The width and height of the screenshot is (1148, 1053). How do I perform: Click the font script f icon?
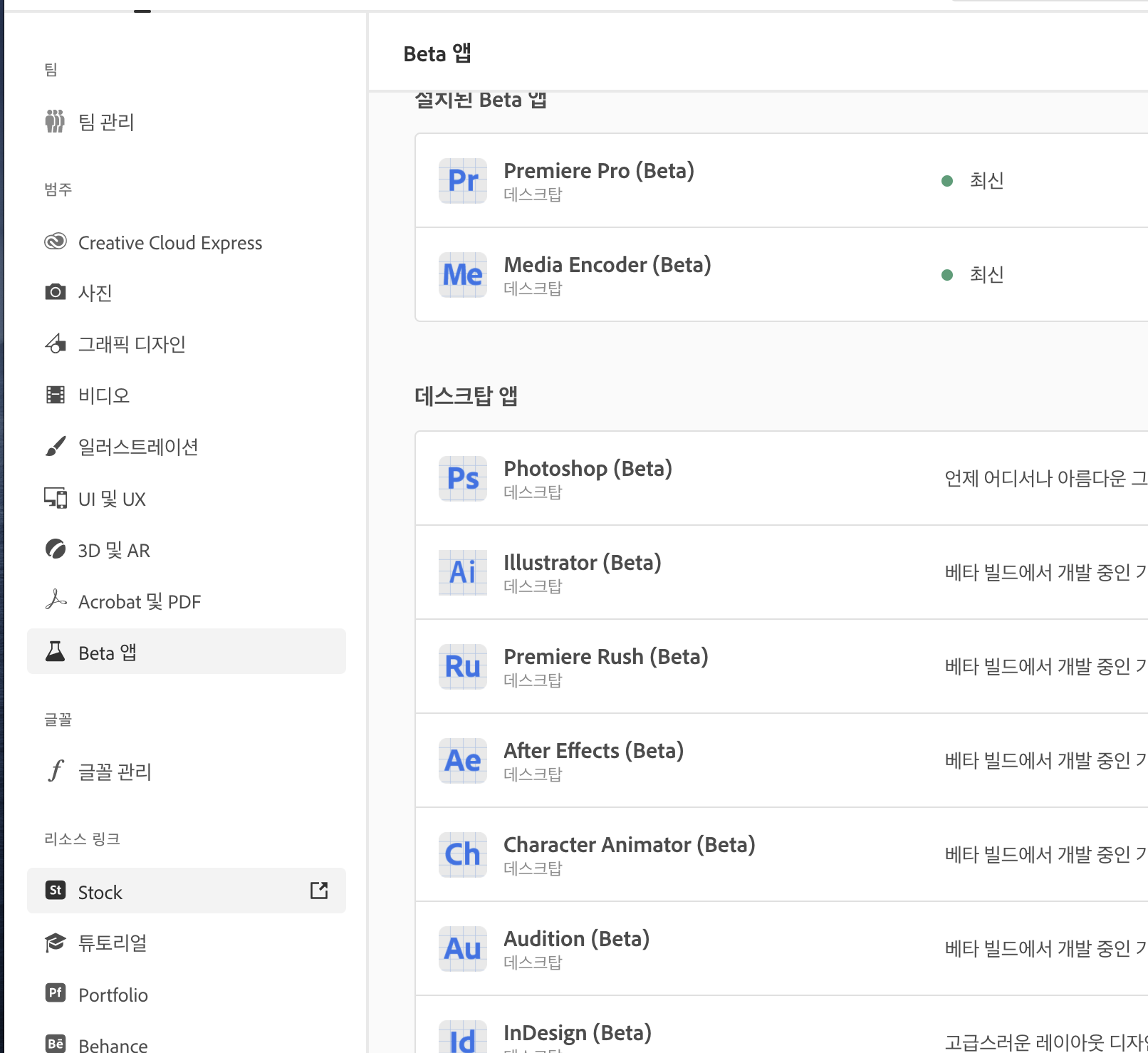[56, 770]
